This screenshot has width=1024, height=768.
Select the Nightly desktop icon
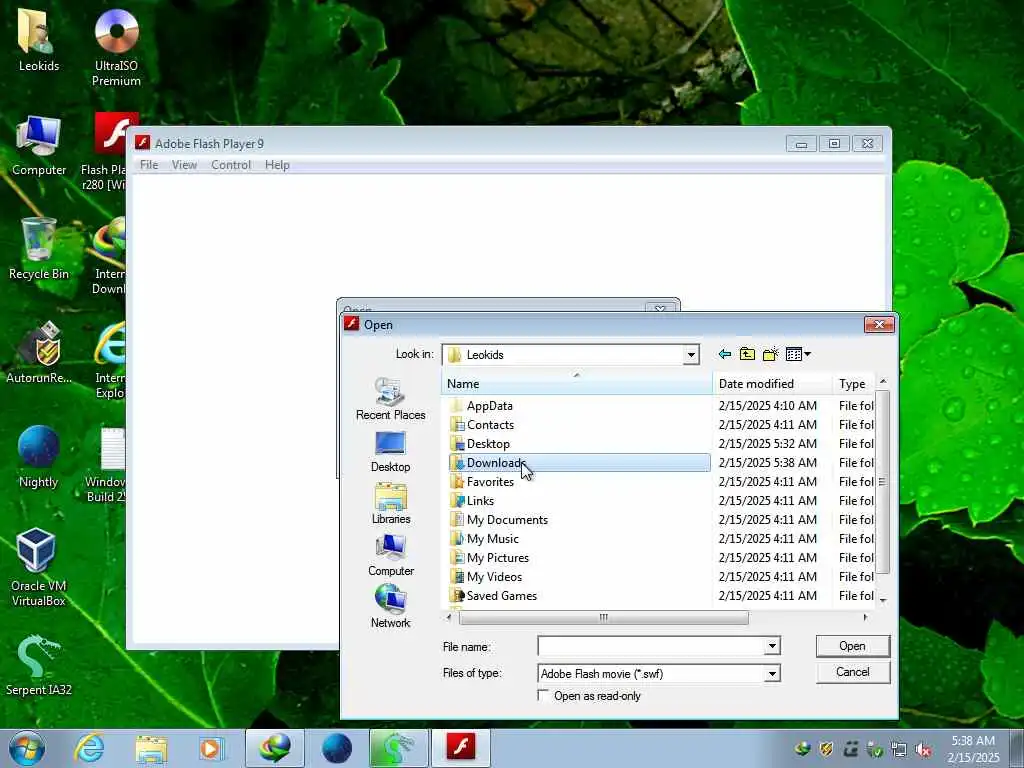click(39, 456)
